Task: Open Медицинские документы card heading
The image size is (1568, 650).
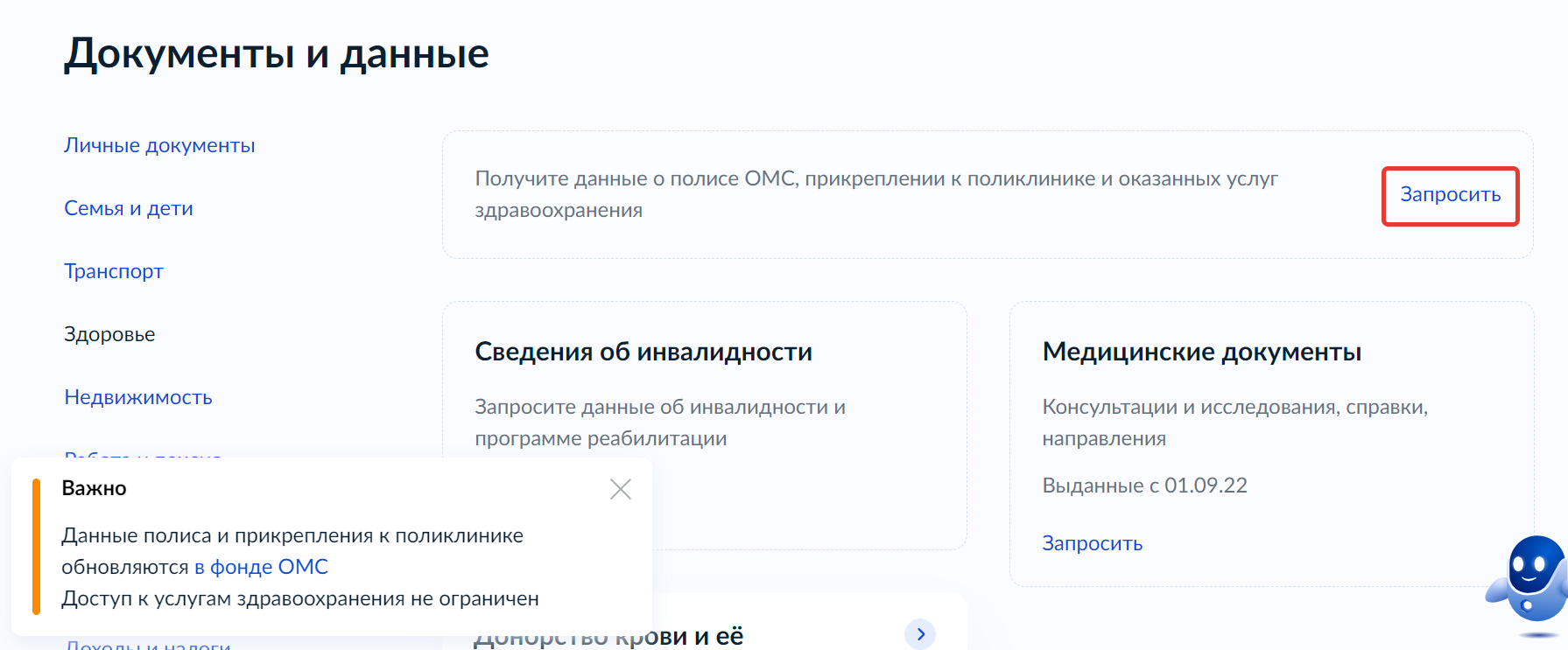Action: (x=1201, y=352)
